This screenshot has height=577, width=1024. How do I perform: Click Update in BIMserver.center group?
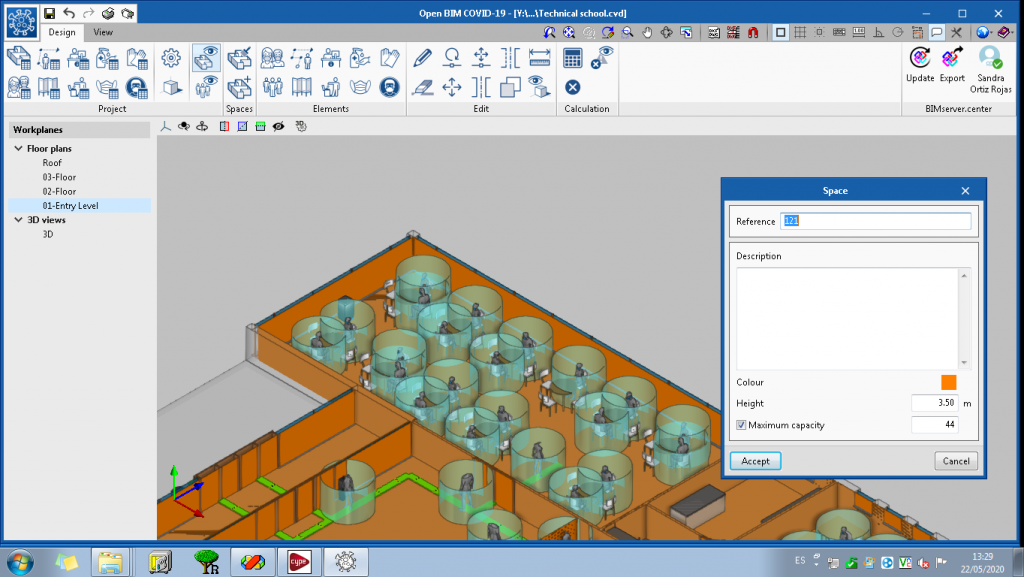coord(920,65)
